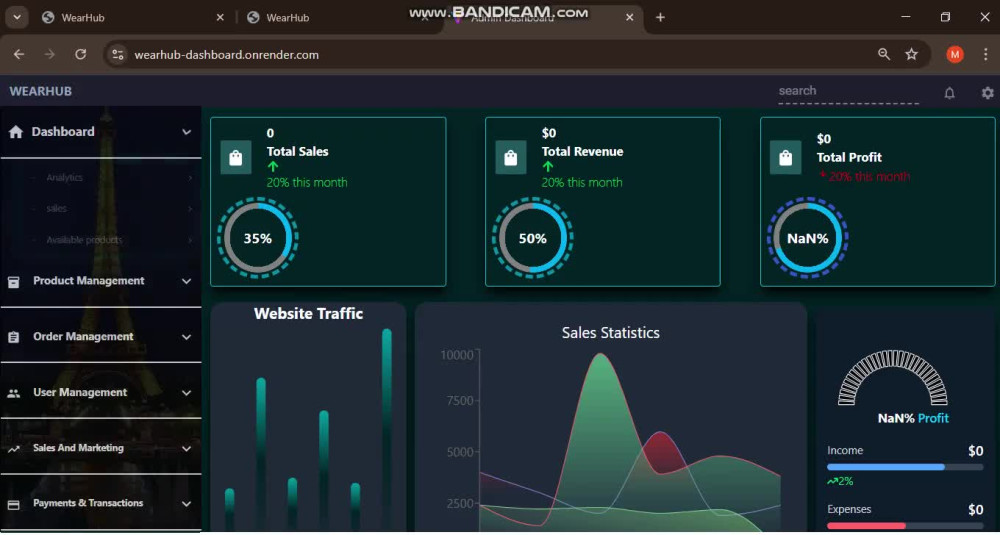This screenshot has width=1000, height=535.
Task: Click the Payments & Transactions card icon
Action: (x=14, y=504)
